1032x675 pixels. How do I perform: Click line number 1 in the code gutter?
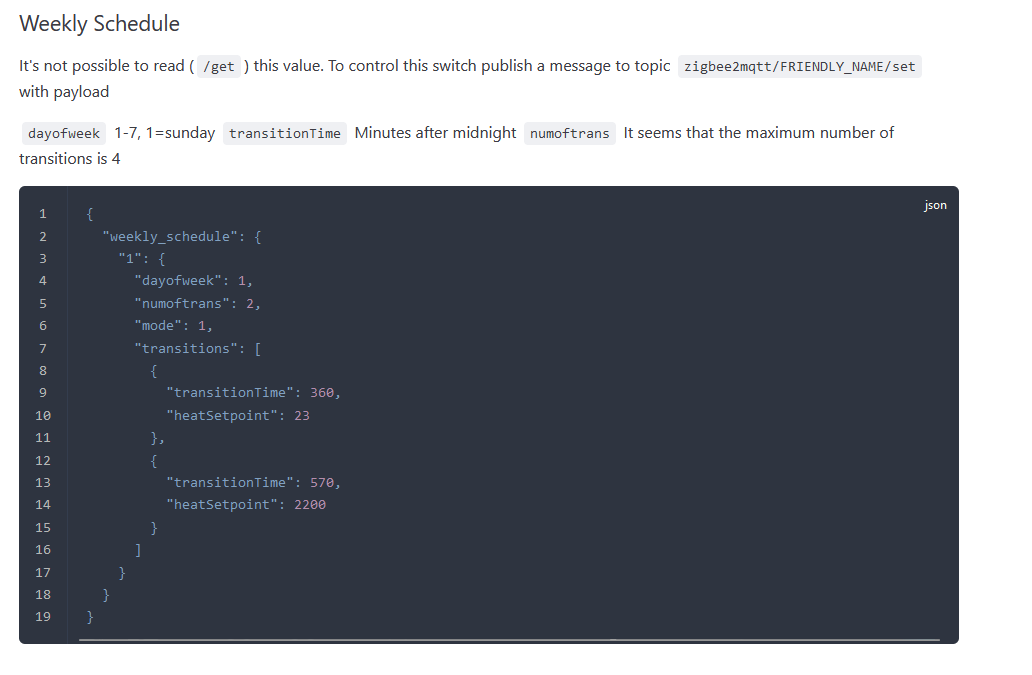42,214
